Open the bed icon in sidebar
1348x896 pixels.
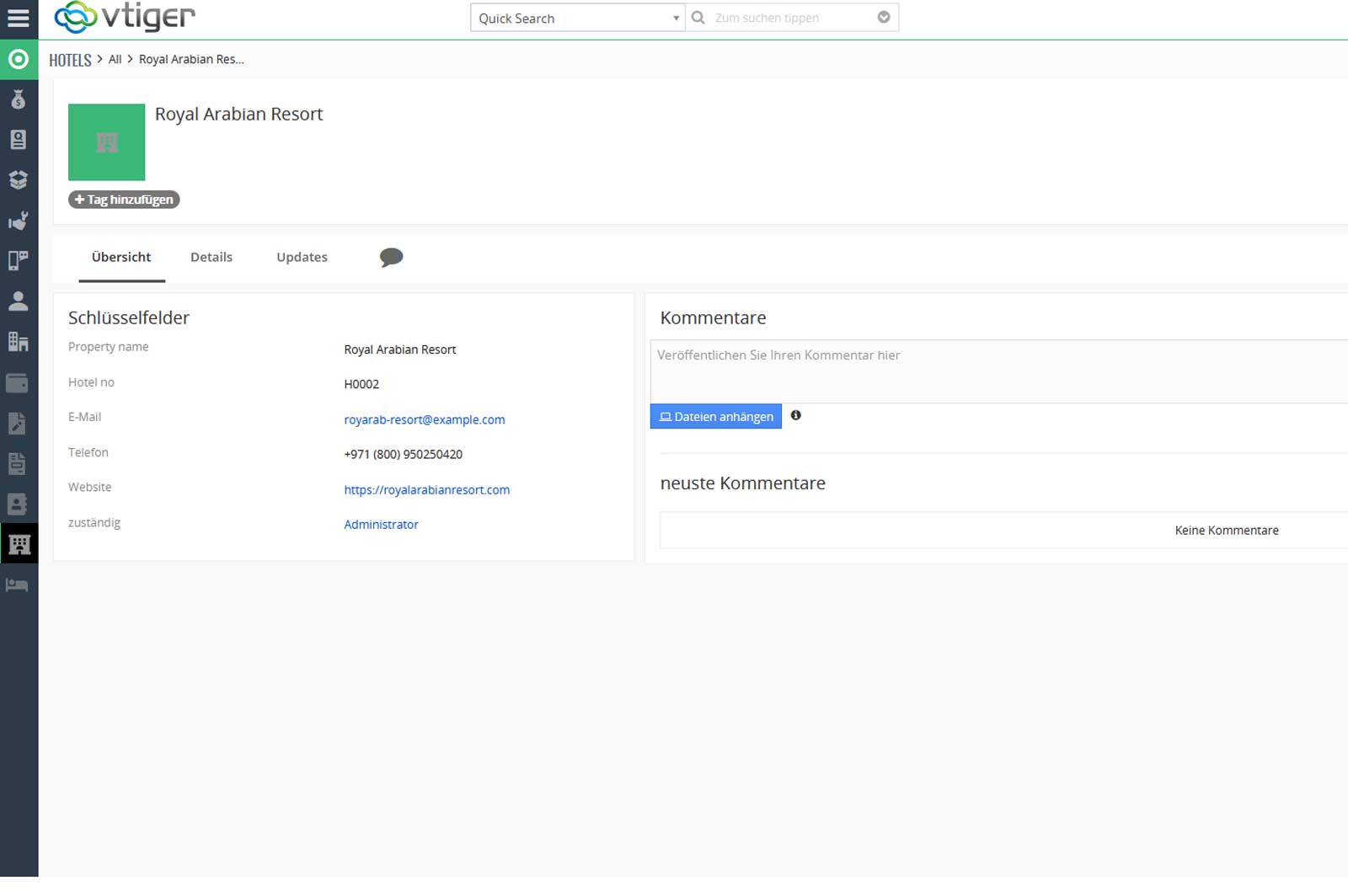pos(19,585)
